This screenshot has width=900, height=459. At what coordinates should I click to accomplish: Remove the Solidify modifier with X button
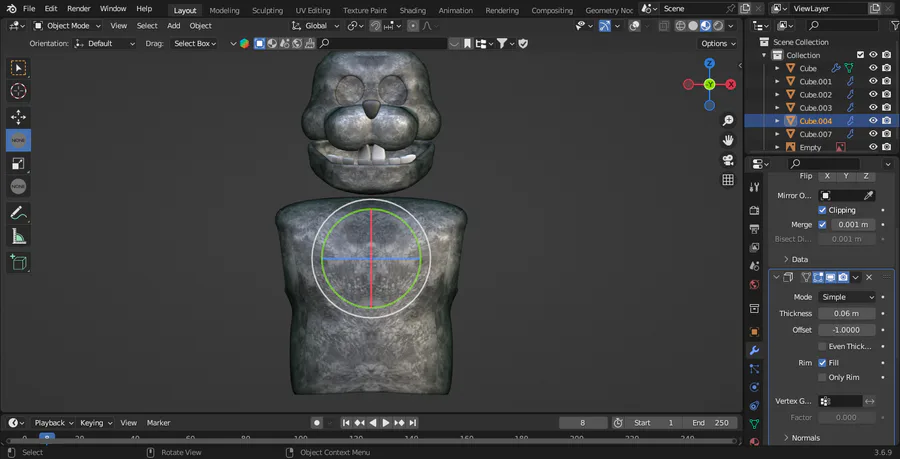[869, 277]
